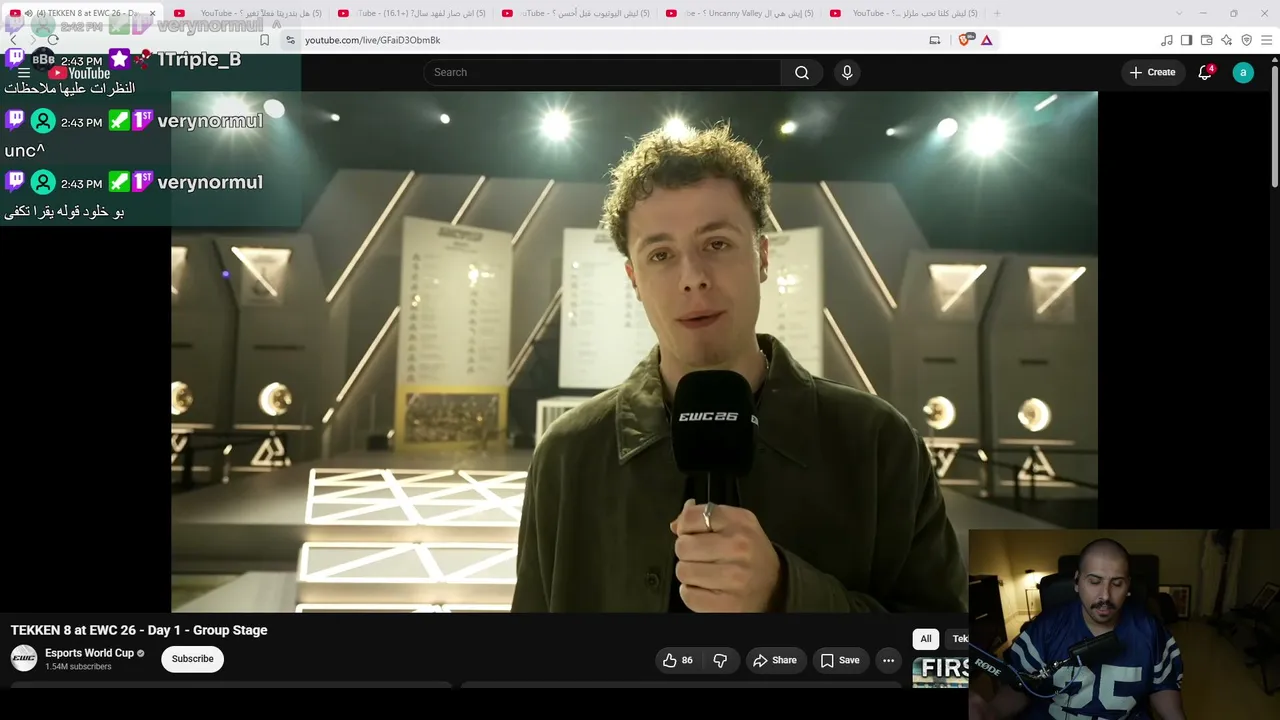Open the media playlist music icon

[1167, 40]
